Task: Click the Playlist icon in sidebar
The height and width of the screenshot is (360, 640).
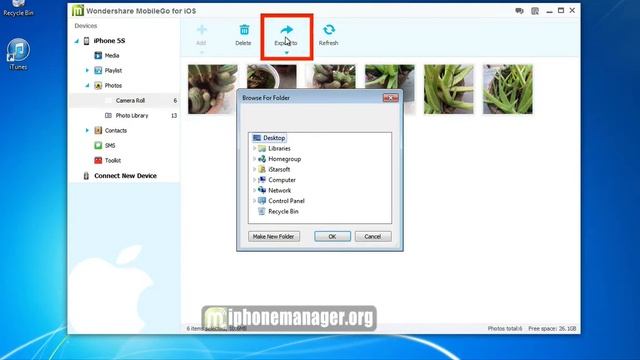Action: (x=98, y=70)
